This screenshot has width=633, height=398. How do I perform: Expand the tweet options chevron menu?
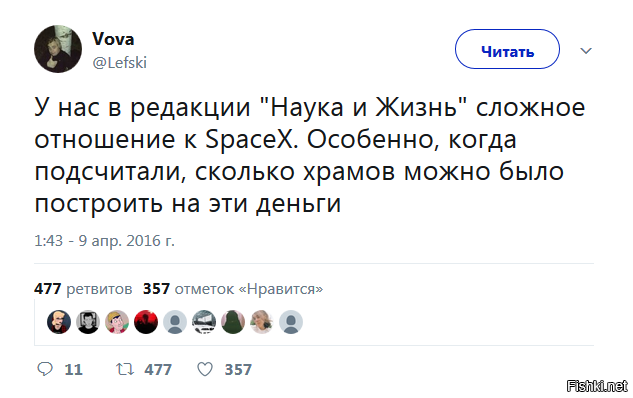tap(586, 51)
